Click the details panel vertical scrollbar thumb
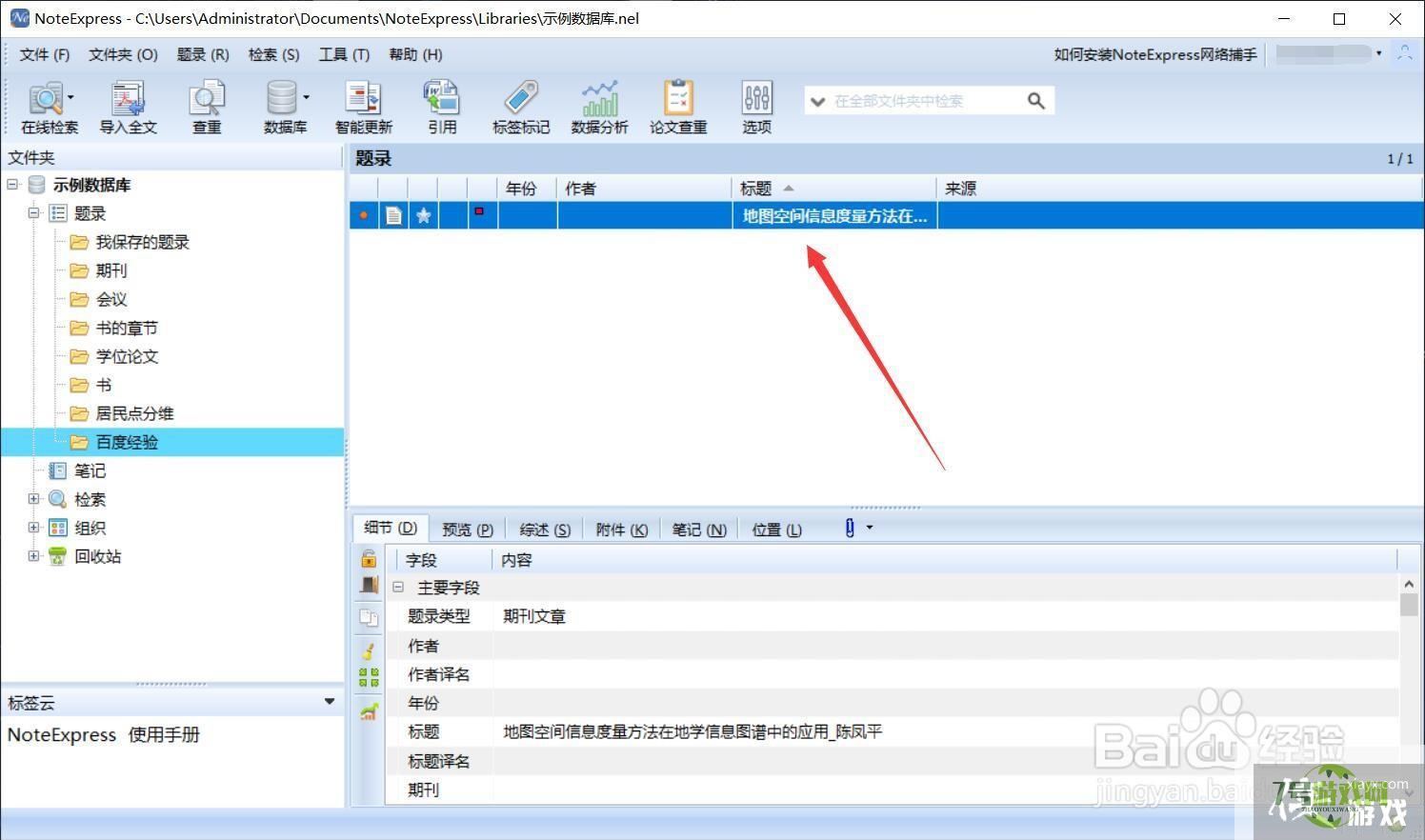The width and height of the screenshot is (1425, 840). click(1409, 605)
